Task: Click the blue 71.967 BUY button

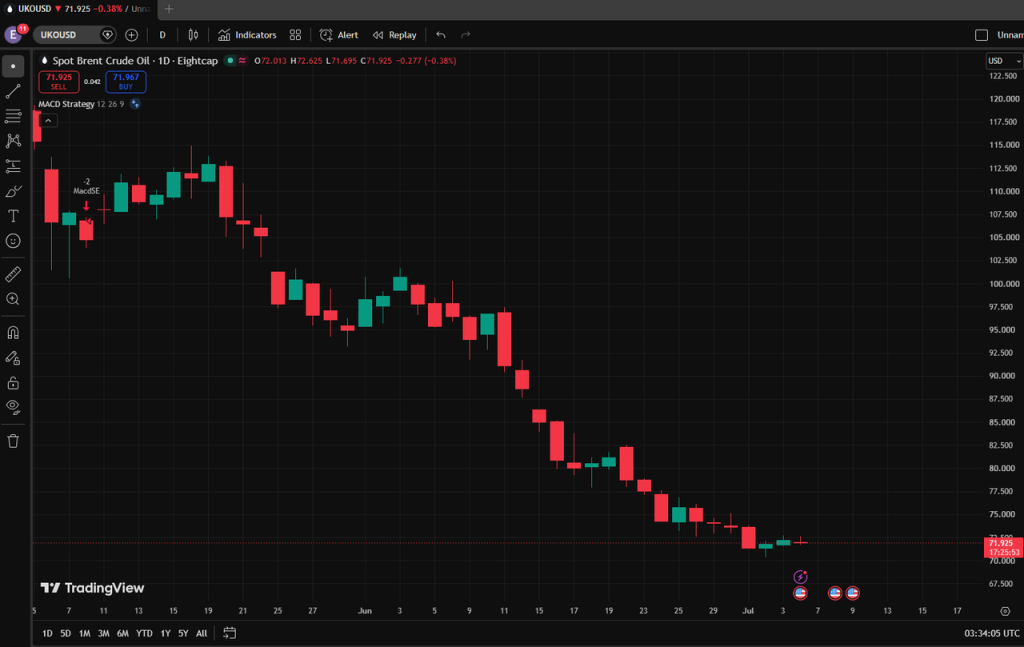Action: 125,82
